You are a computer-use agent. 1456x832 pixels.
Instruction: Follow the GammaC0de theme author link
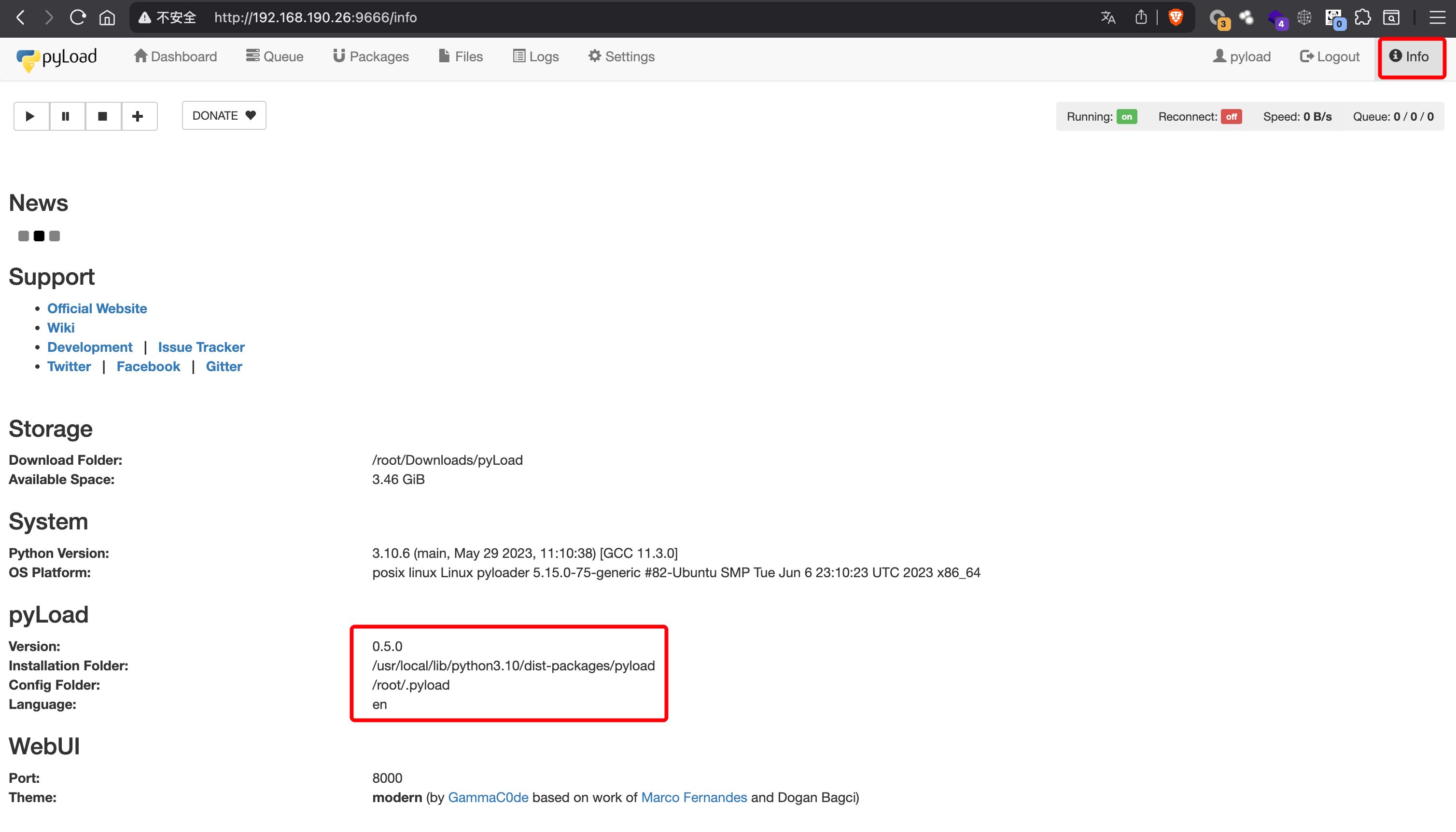[488, 797]
